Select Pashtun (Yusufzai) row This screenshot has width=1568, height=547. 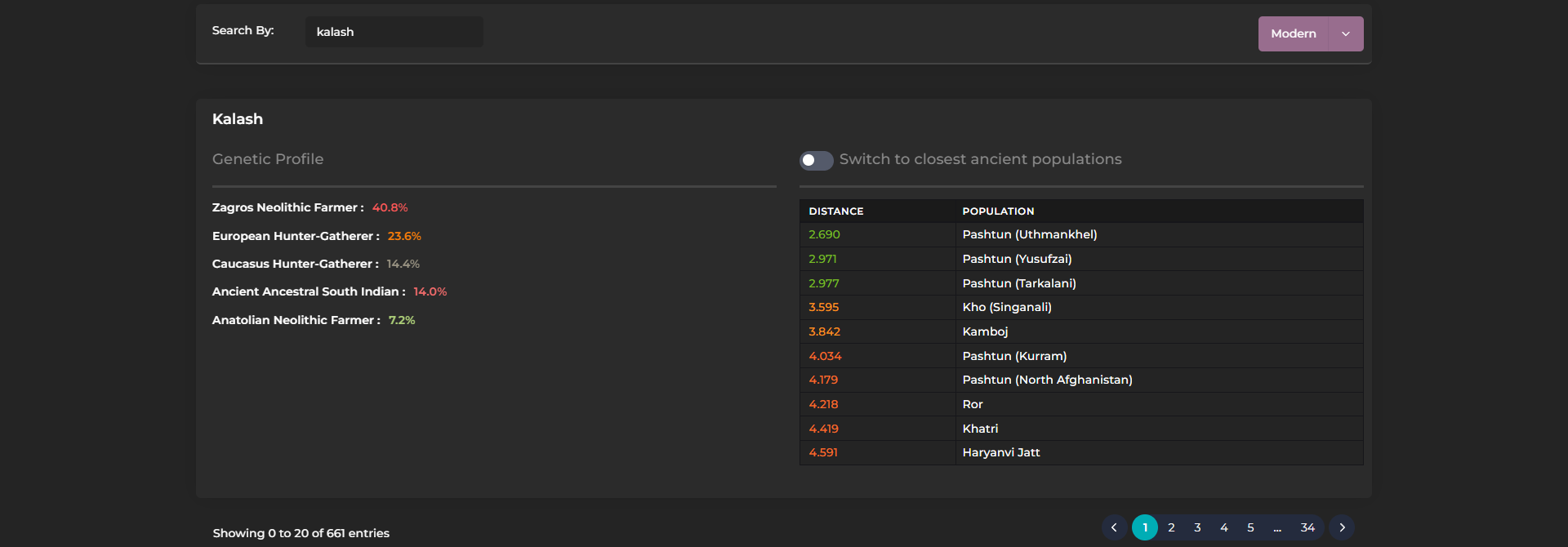[1081, 259]
